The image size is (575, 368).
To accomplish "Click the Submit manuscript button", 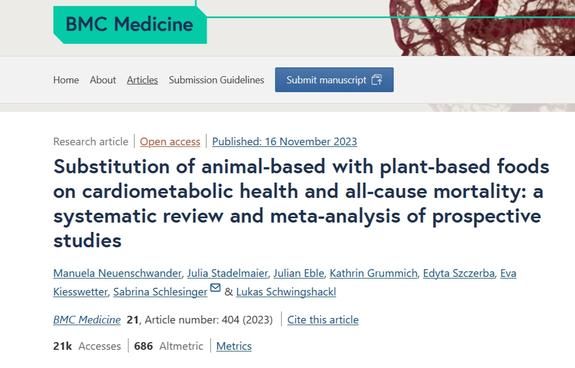I will (x=334, y=80).
